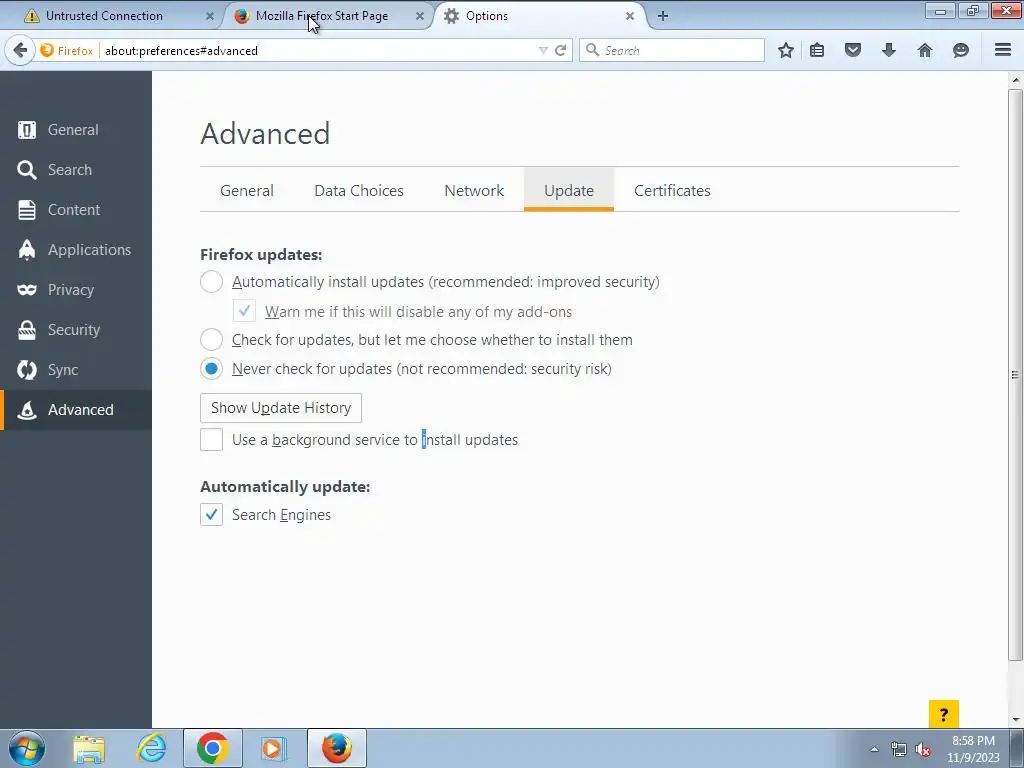Click the Firefox taskbar button
Screen dimensions: 1024x768
point(336,748)
